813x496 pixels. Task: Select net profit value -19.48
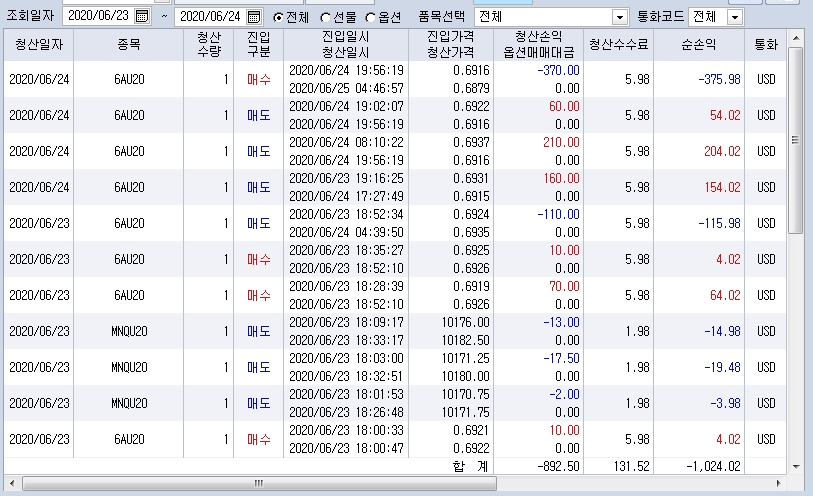pyautogui.click(x=722, y=367)
